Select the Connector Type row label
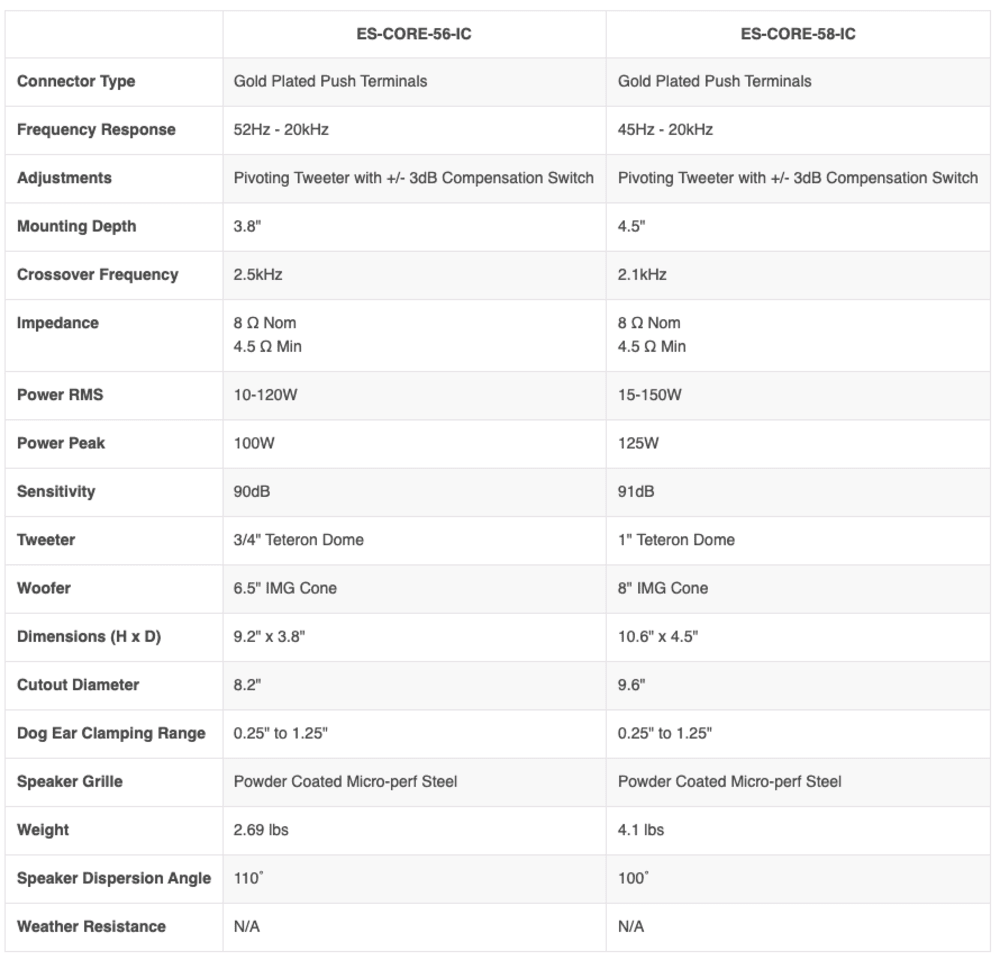The image size is (1000, 960). pyautogui.click(x=76, y=82)
